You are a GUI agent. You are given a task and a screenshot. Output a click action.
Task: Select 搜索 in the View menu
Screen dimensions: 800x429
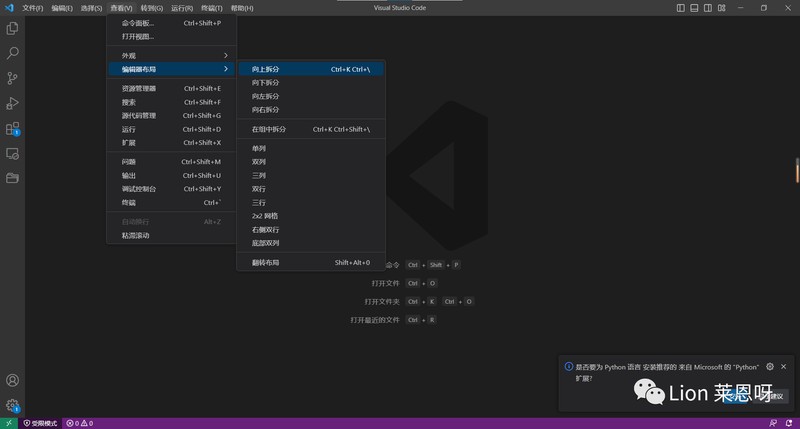[171, 102]
